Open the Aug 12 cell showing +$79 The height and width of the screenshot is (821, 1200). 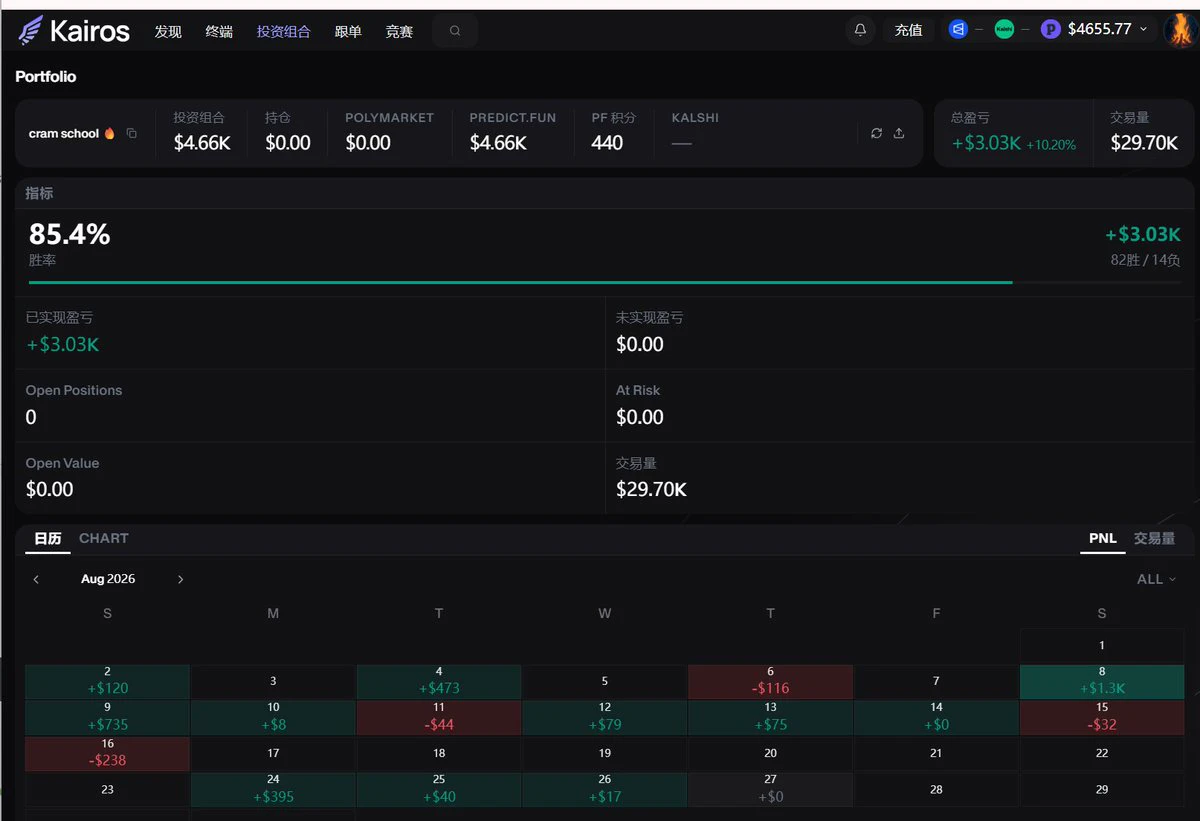pos(605,717)
